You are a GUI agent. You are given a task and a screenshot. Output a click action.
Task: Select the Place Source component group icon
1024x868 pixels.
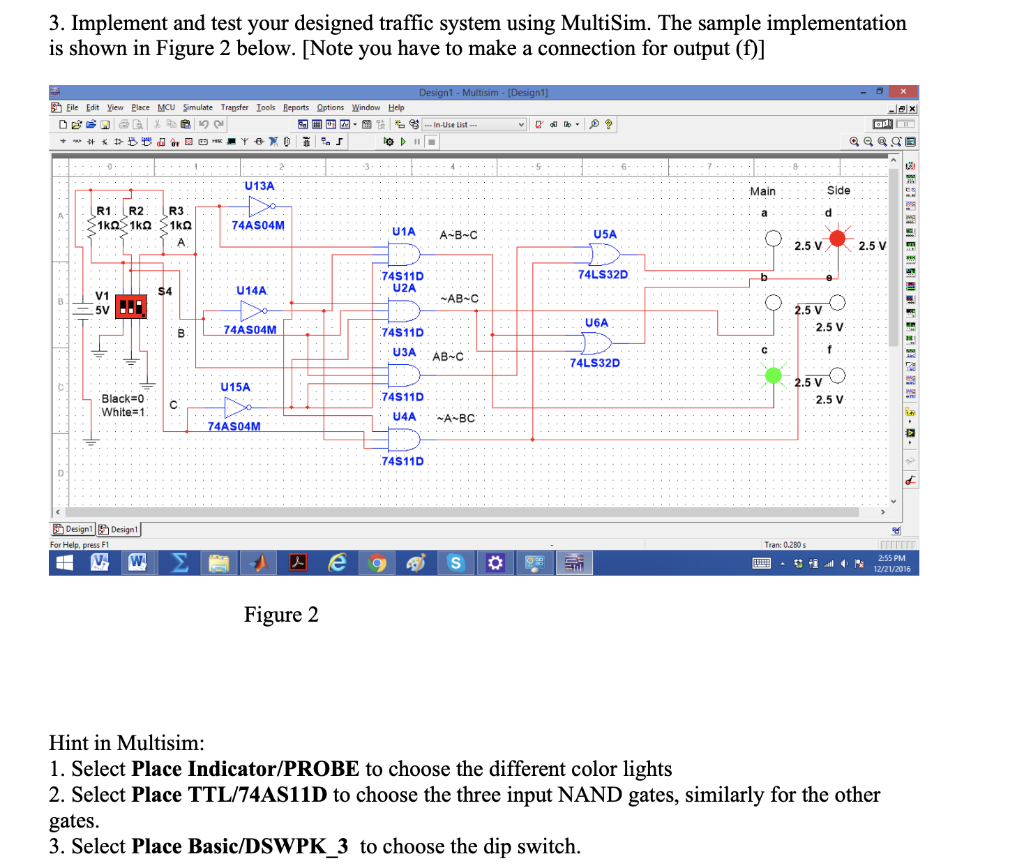point(62,141)
